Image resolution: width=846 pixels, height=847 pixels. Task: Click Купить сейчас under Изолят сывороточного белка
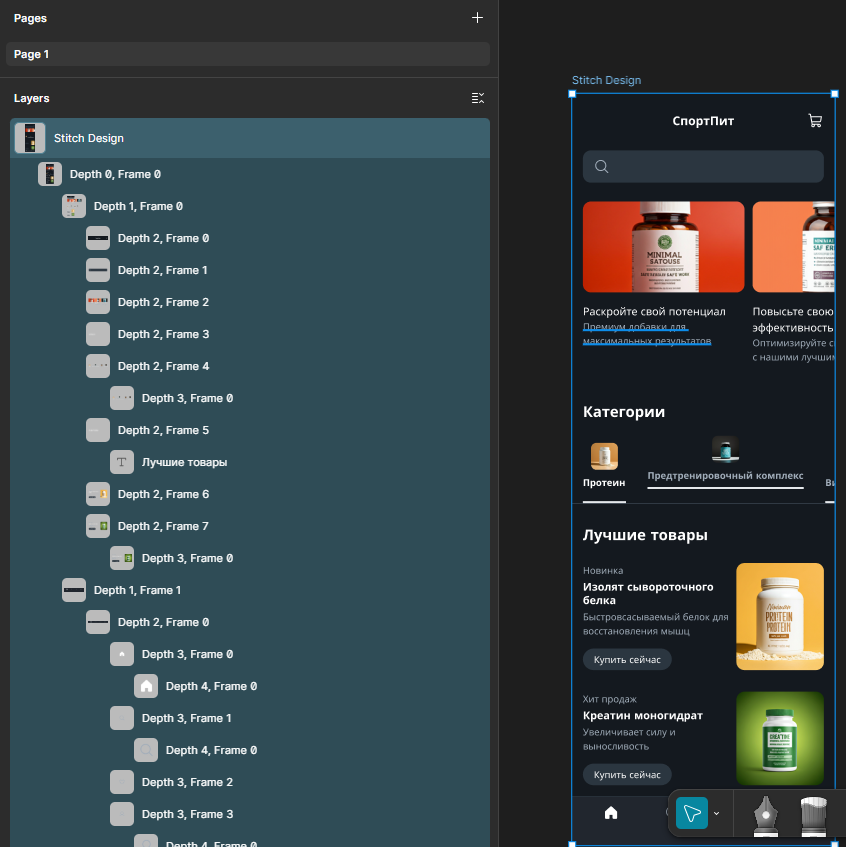click(x=627, y=660)
